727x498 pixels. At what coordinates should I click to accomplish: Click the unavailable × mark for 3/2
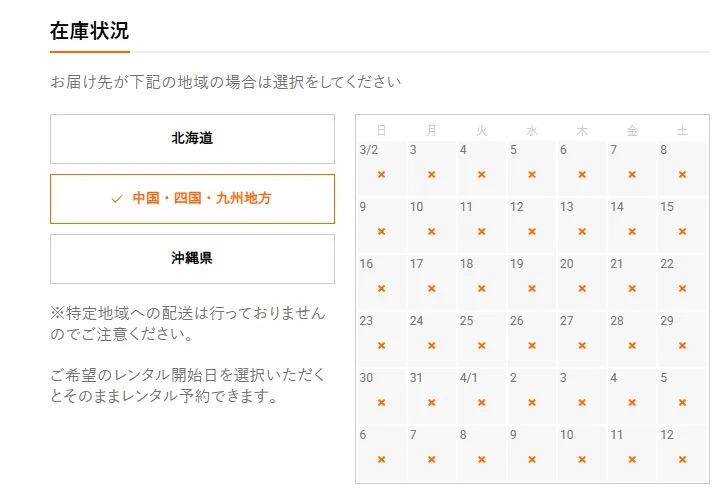coord(381,175)
